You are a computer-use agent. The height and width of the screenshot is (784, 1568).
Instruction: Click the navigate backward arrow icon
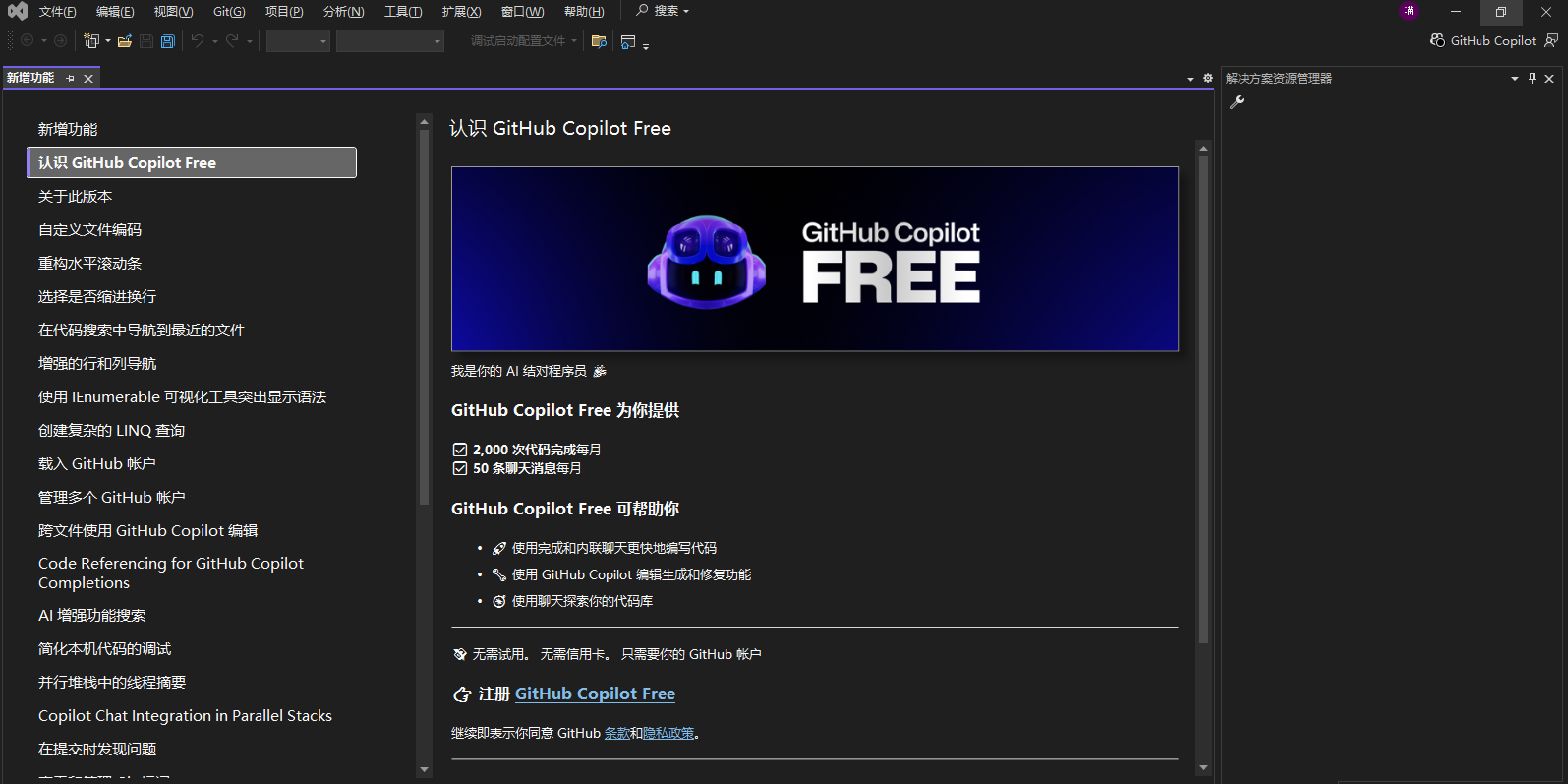coord(28,41)
